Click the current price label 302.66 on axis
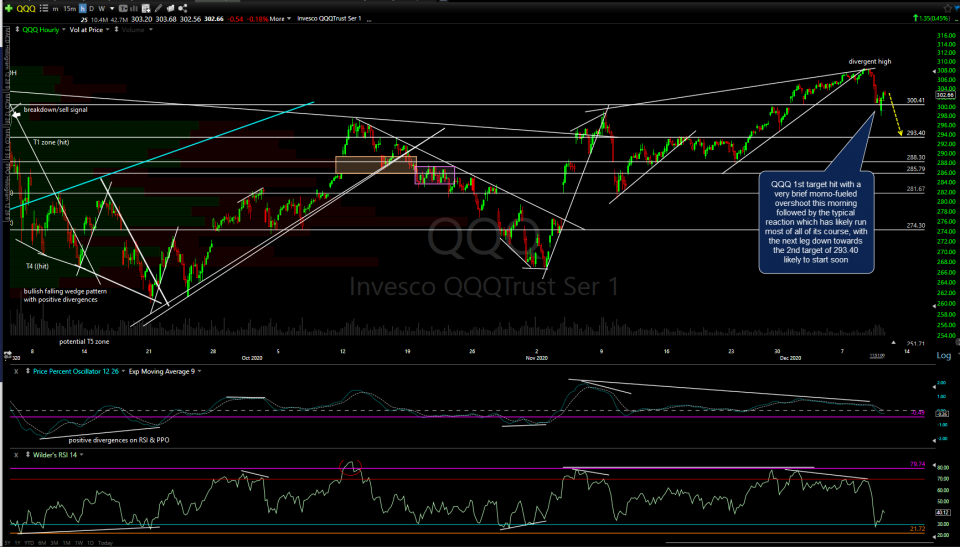 tap(945, 95)
